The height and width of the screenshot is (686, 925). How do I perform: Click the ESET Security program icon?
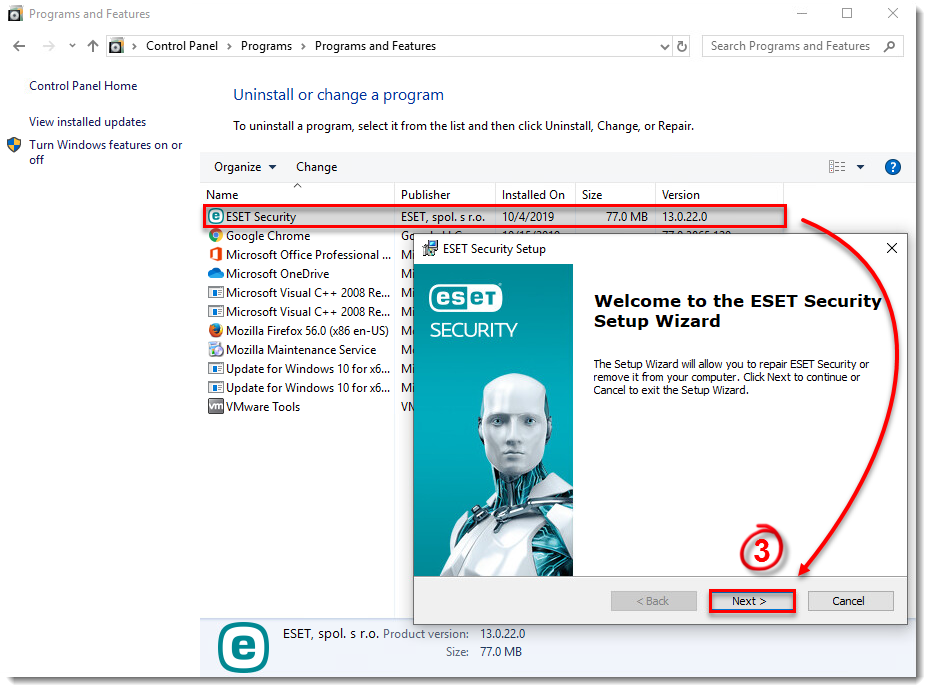point(216,216)
